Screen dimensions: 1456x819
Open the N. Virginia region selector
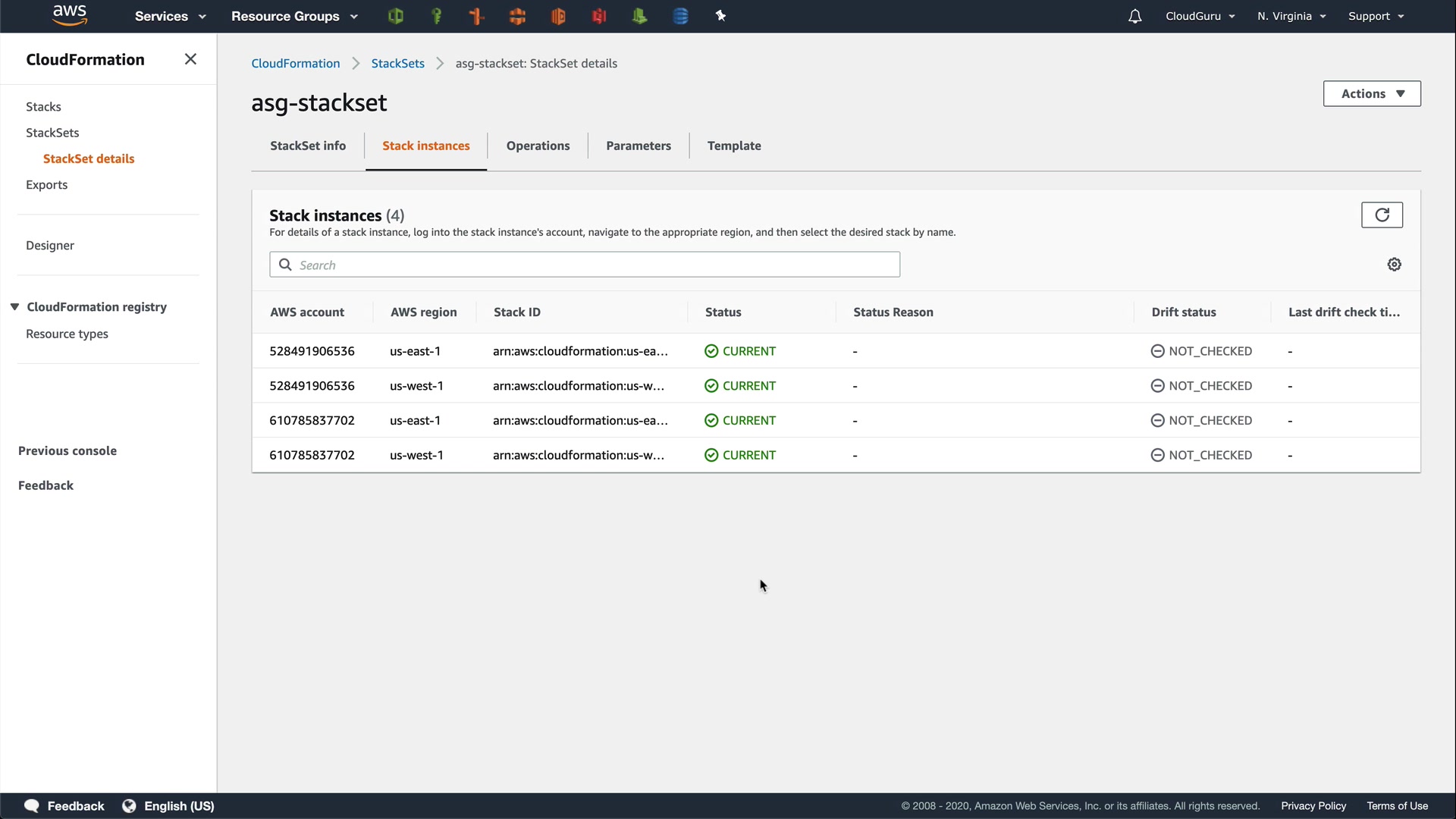coord(1291,16)
